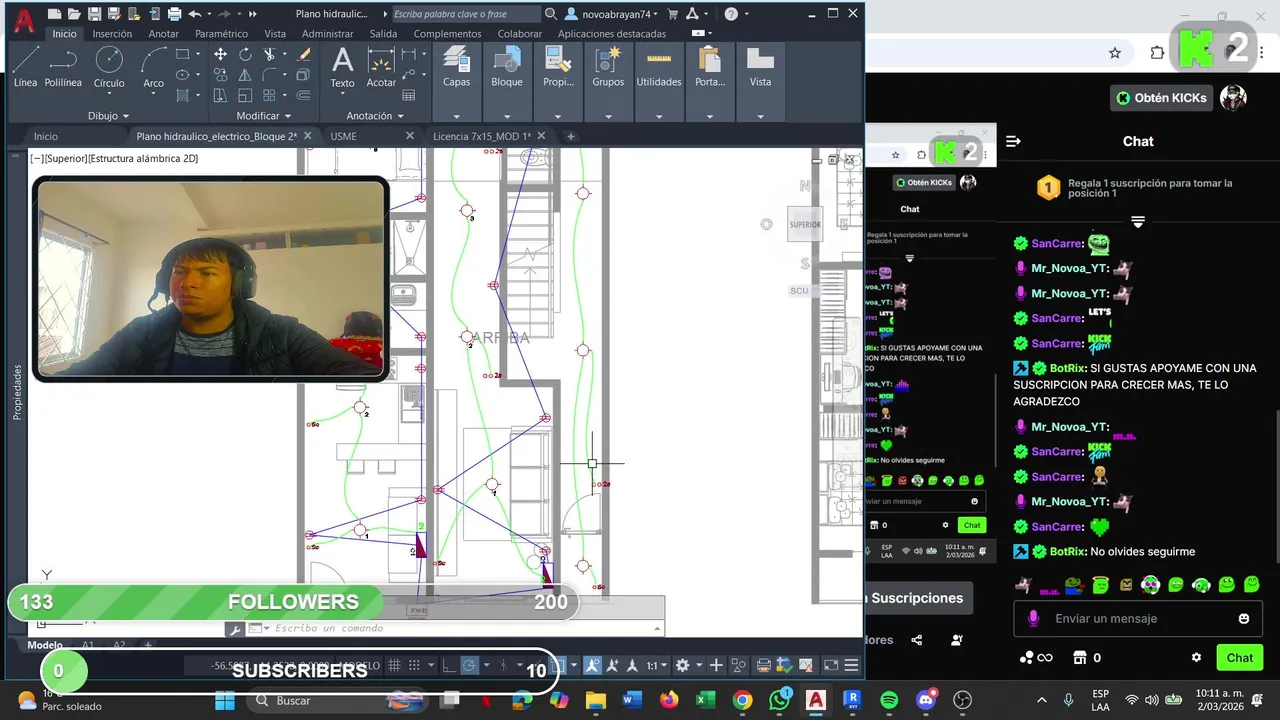Bookmark page with Chrome star icon
The image size is (1280, 720).
point(1115,53)
